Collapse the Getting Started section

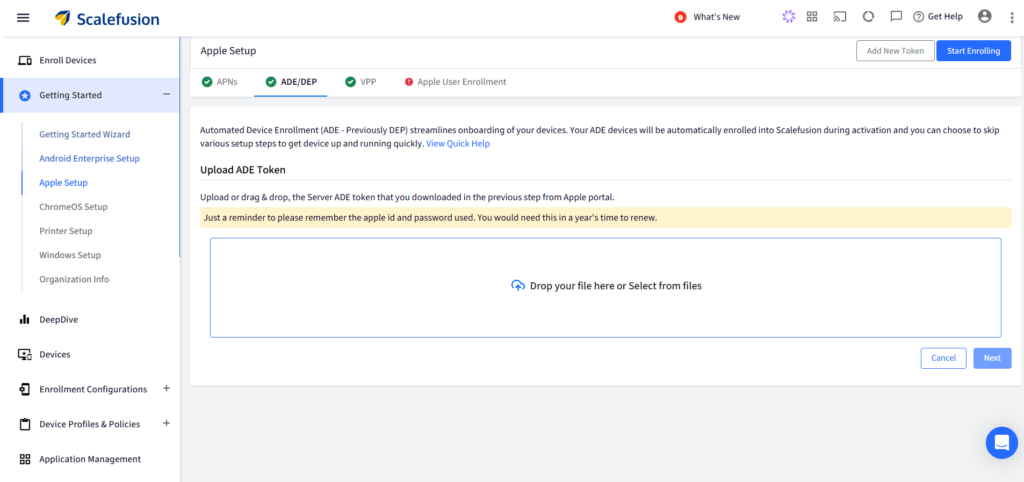tap(166, 95)
